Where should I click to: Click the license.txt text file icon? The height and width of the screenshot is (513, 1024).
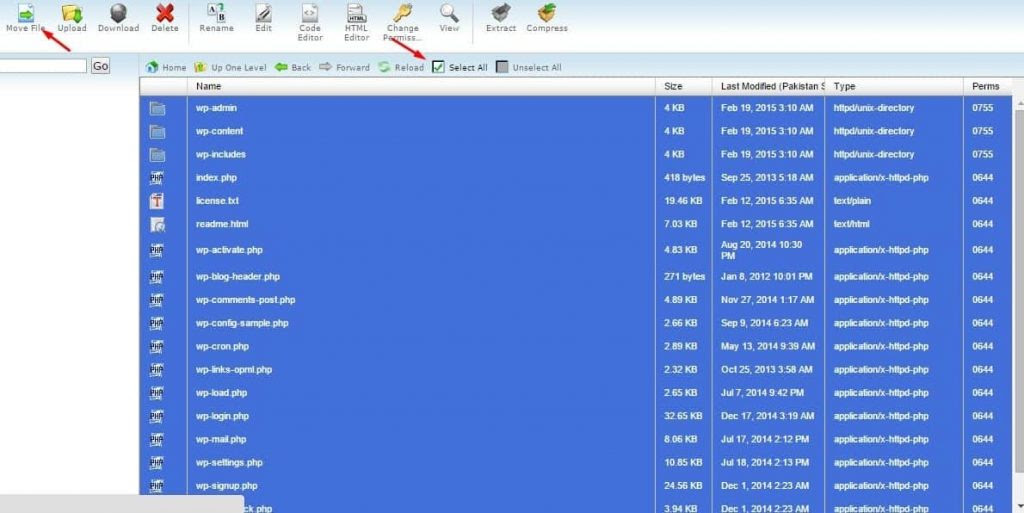click(x=157, y=201)
